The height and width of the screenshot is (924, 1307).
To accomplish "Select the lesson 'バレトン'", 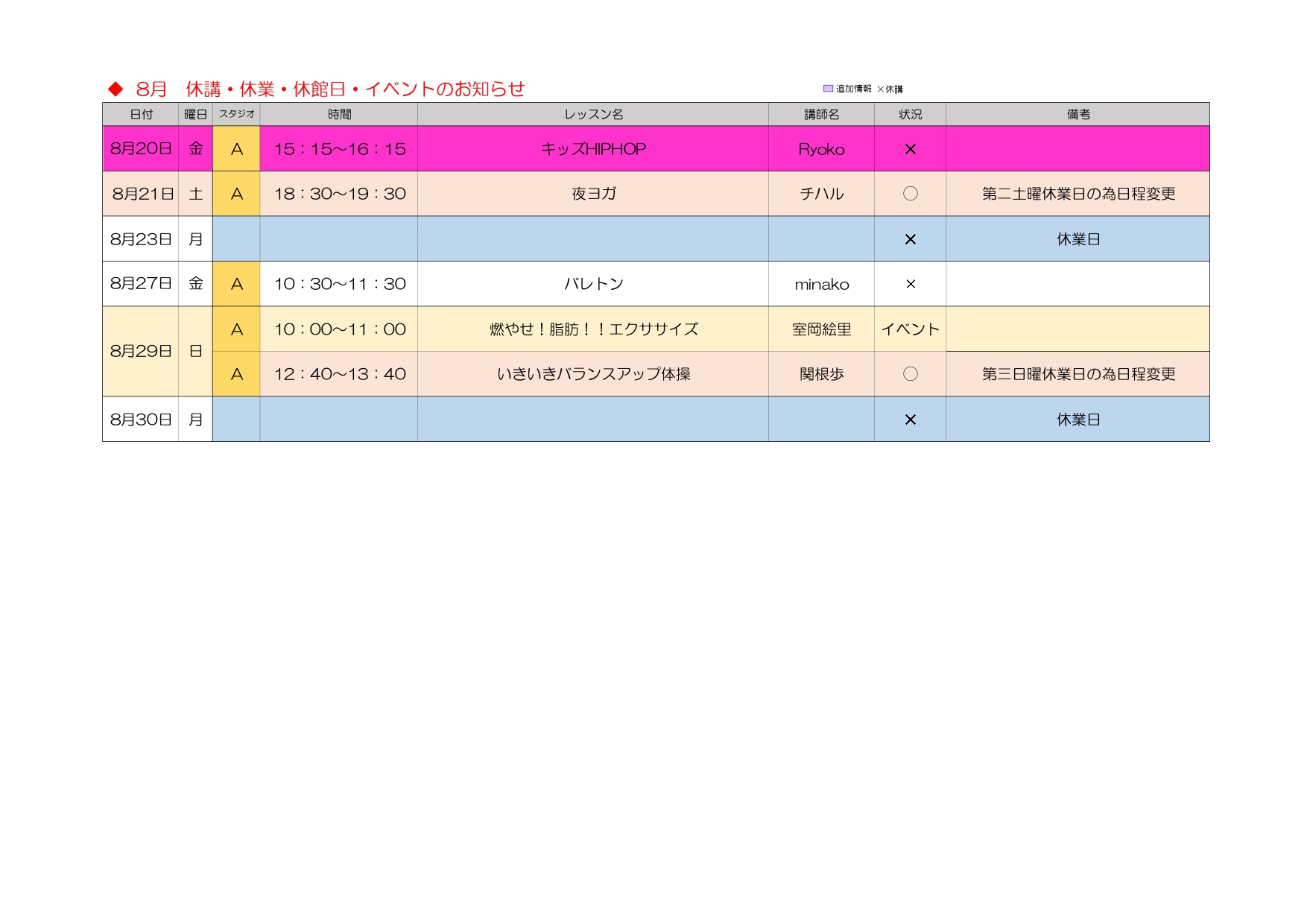I will point(593,284).
